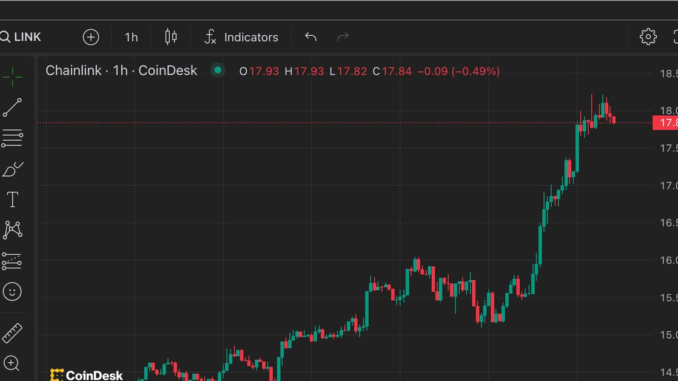Open the 1h time interval selector
The height and width of the screenshot is (381, 678).
(131, 38)
